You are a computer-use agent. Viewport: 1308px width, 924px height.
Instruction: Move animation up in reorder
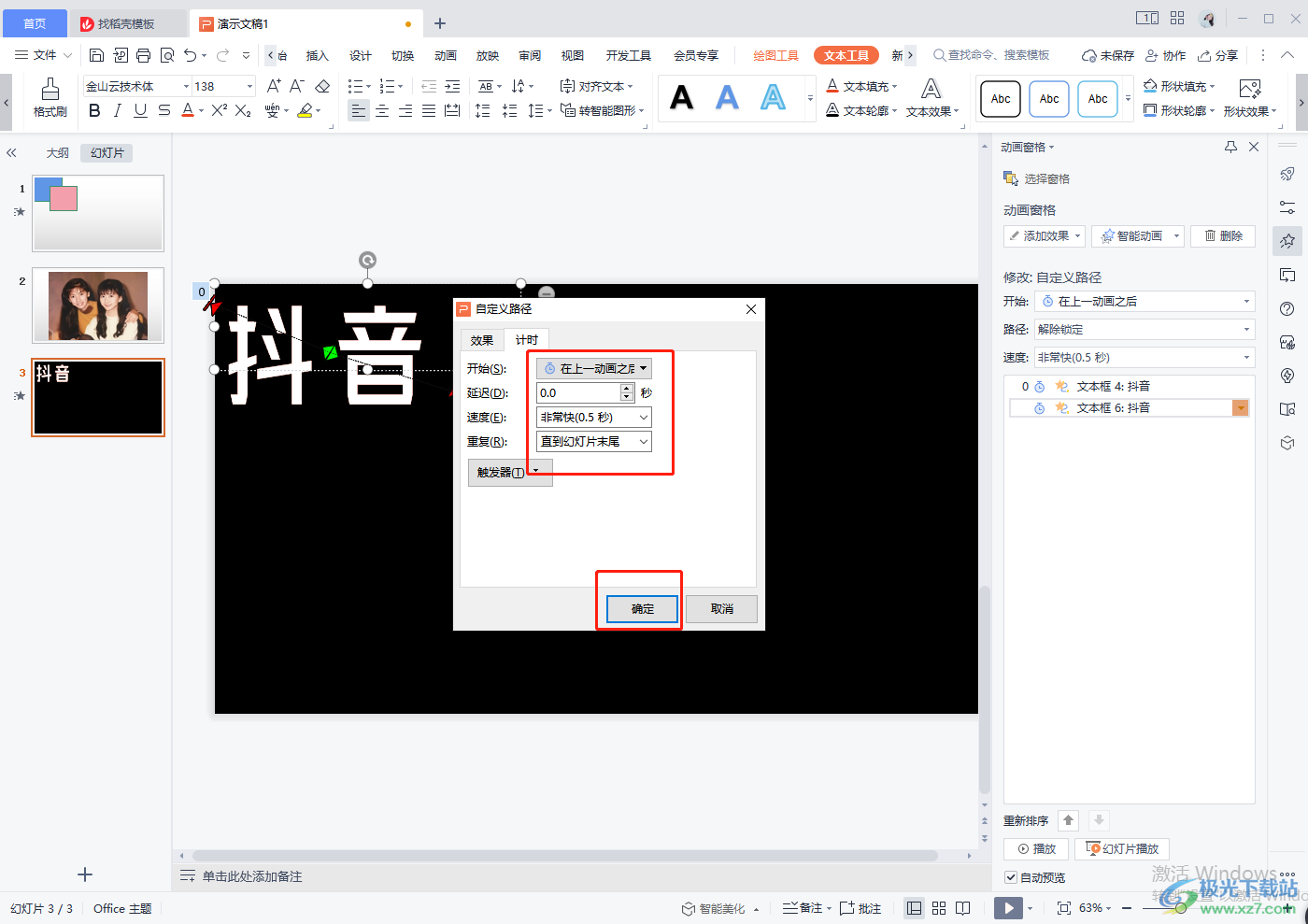pos(1069,820)
